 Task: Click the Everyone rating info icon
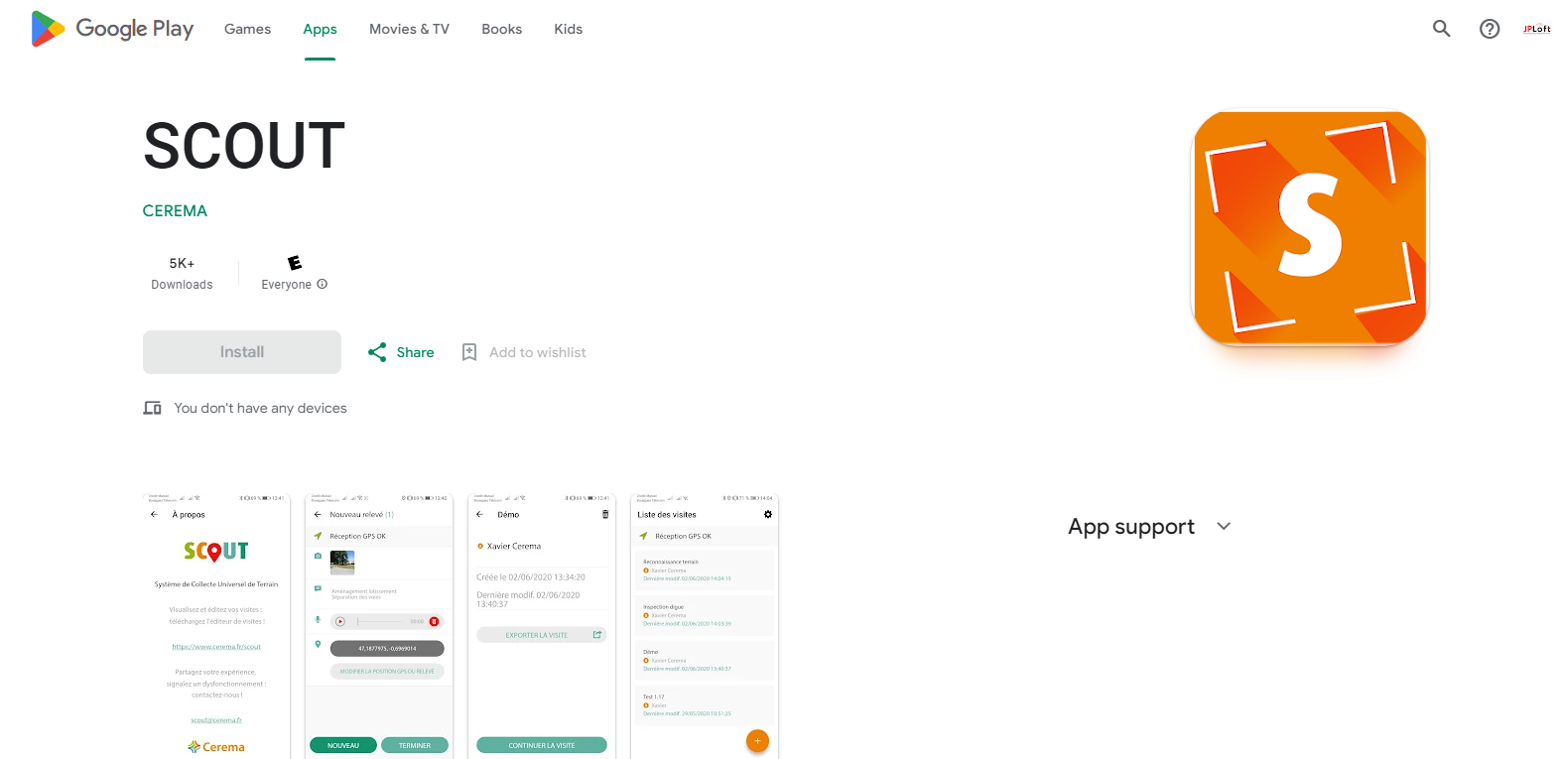322,284
